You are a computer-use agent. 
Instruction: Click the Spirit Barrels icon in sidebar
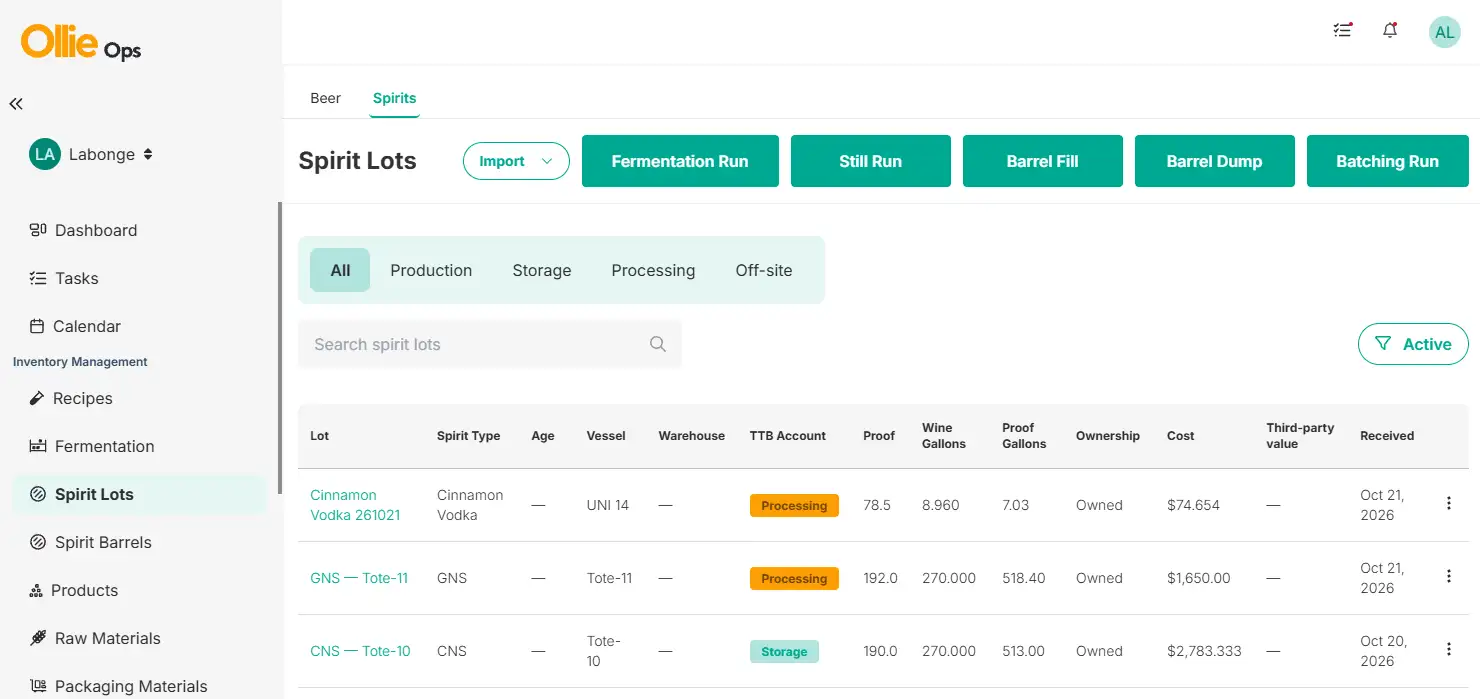[x=38, y=542]
